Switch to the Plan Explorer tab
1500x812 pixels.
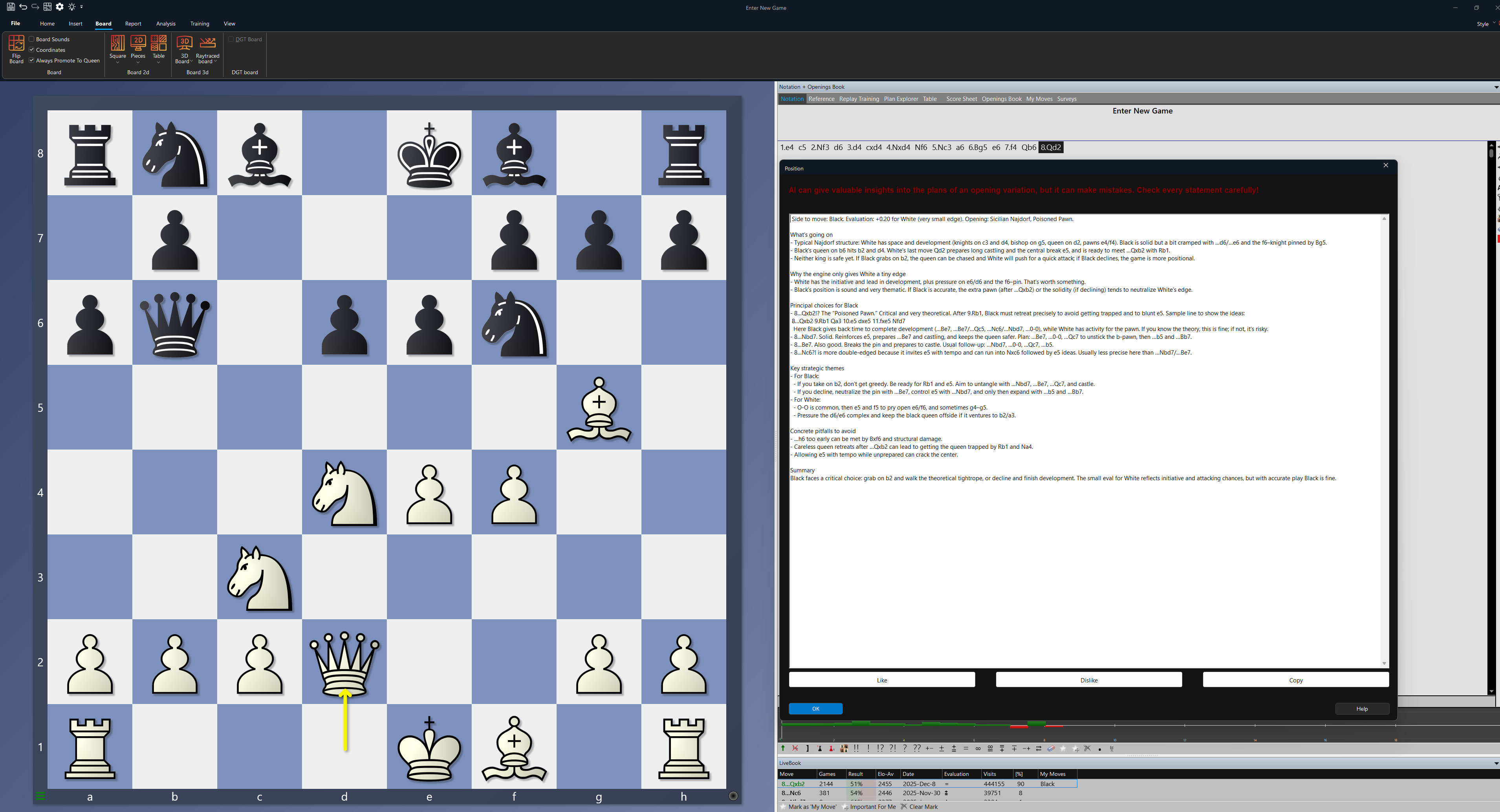(901, 99)
